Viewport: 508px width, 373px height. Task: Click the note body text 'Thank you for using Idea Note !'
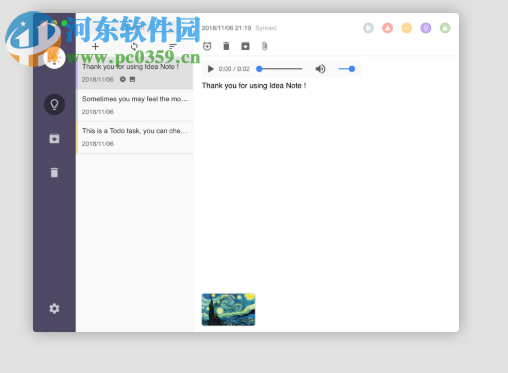click(254, 86)
